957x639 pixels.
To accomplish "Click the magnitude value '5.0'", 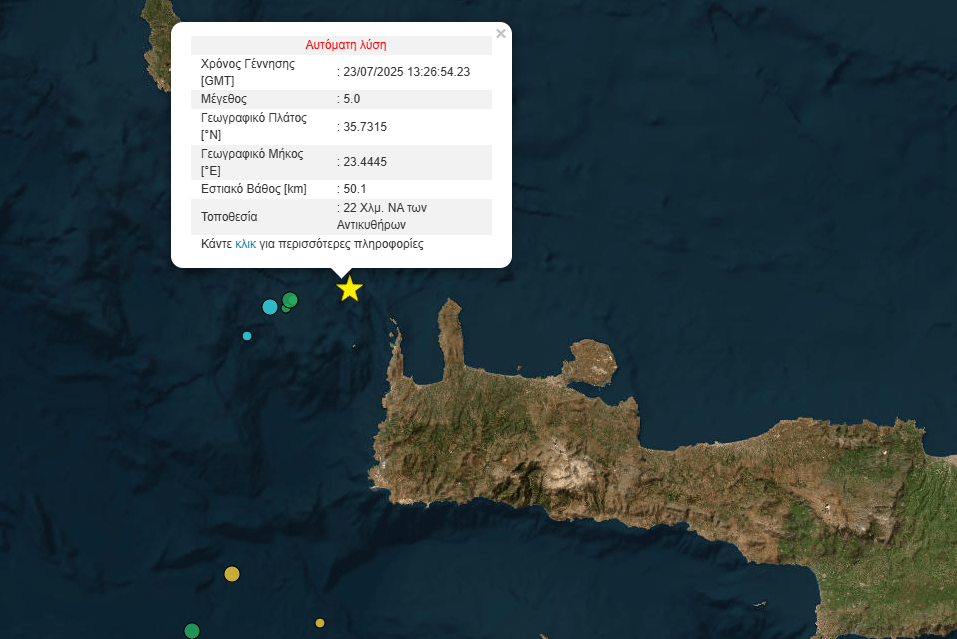I will pyautogui.click(x=352, y=99).
